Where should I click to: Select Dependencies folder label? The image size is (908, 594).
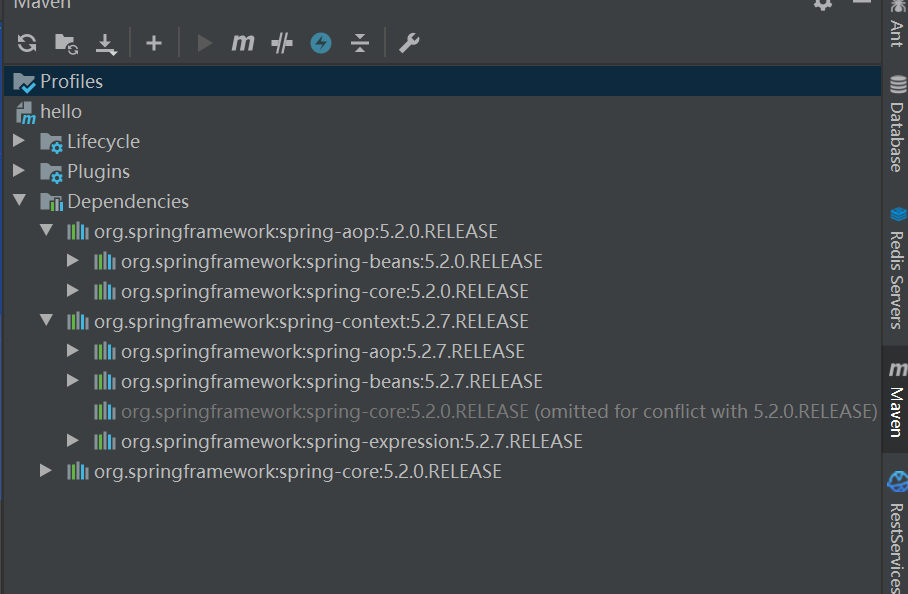pyautogui.click(x=128, y=201)
